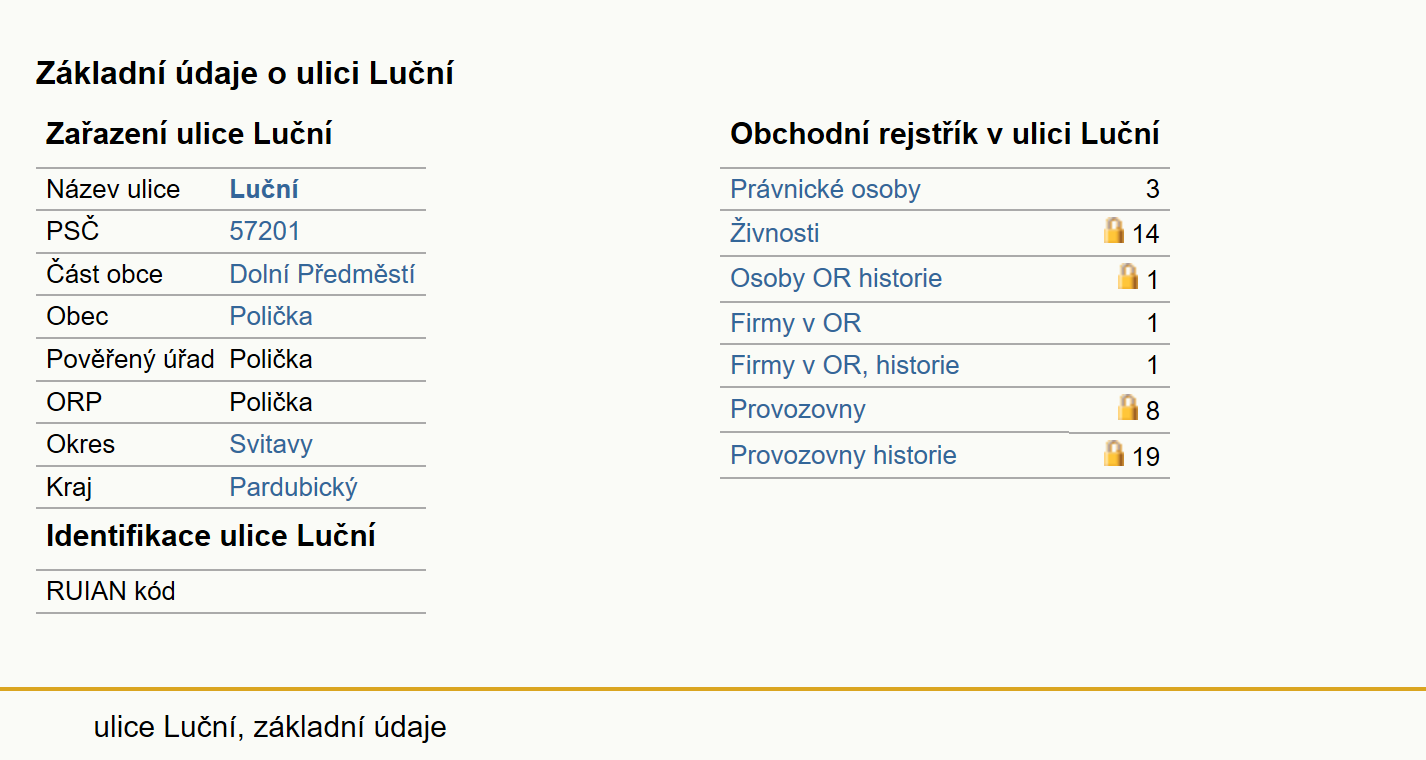This screenshot has width=1426, height=760.
Task: Open the Provozovny link
Action: (798, 409)
